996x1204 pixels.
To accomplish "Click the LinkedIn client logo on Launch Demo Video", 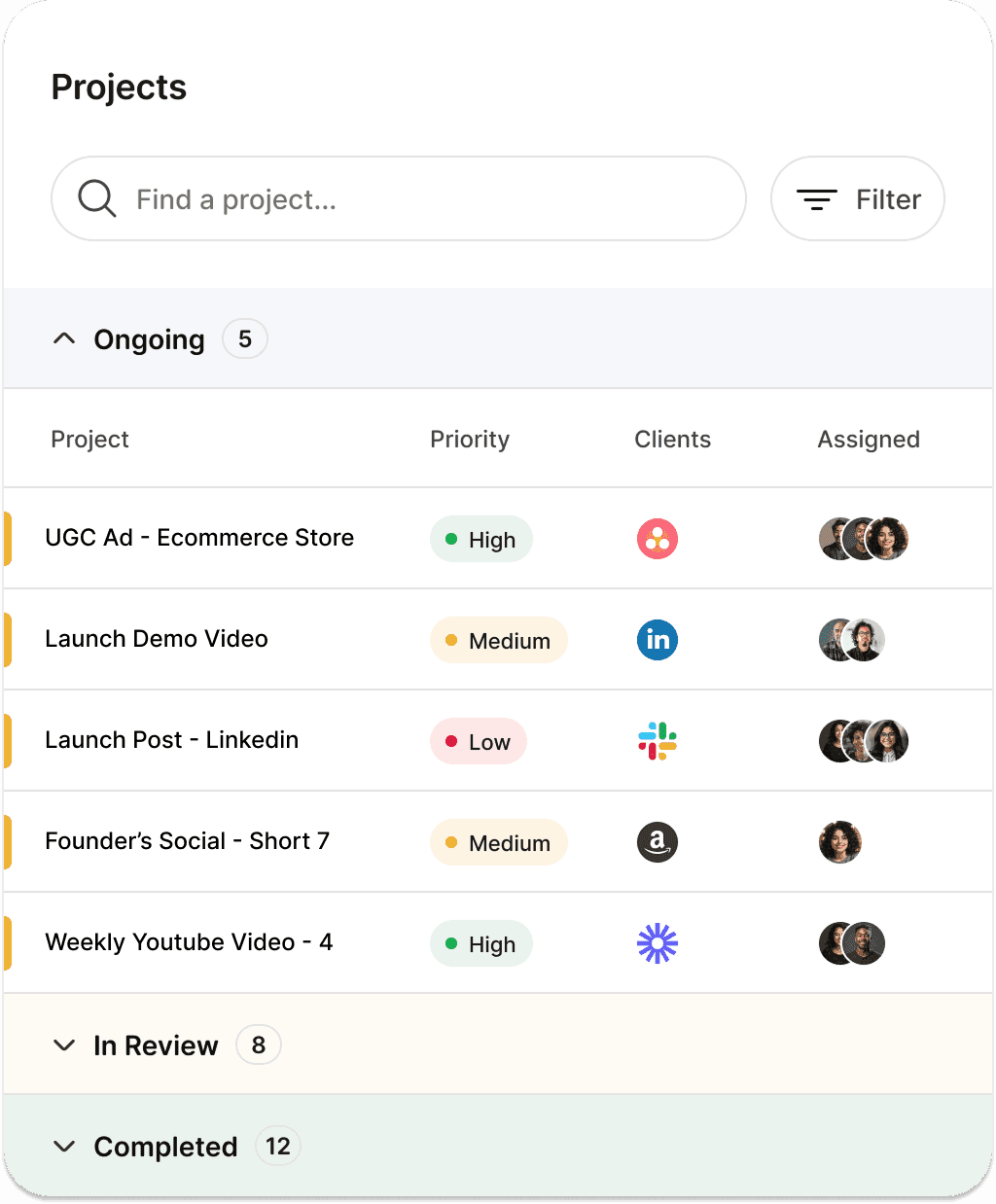I will click(x=658, y=640).
